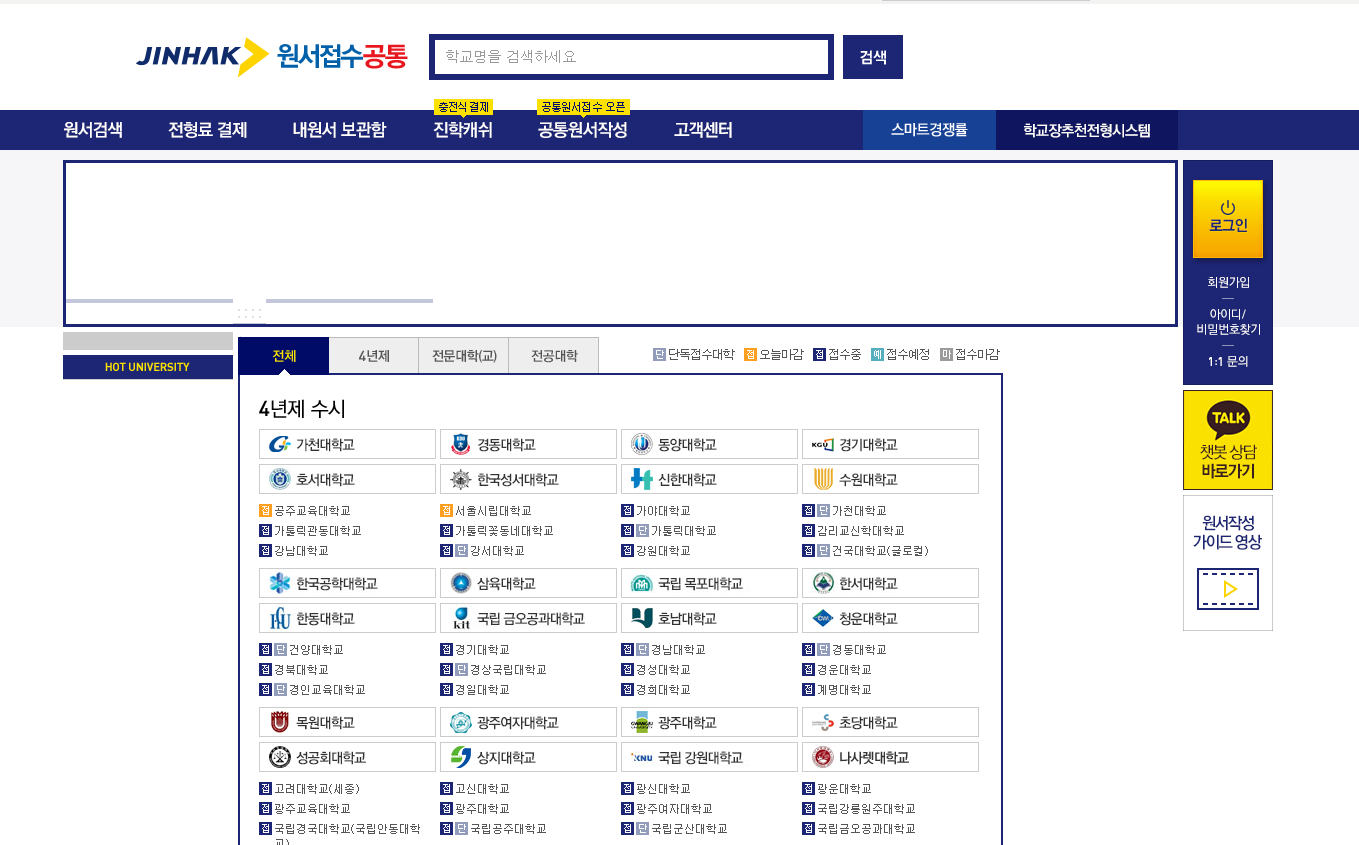Open the 광운대학교 link
This screenshot has height=845, width=1359.
[844, 789]
